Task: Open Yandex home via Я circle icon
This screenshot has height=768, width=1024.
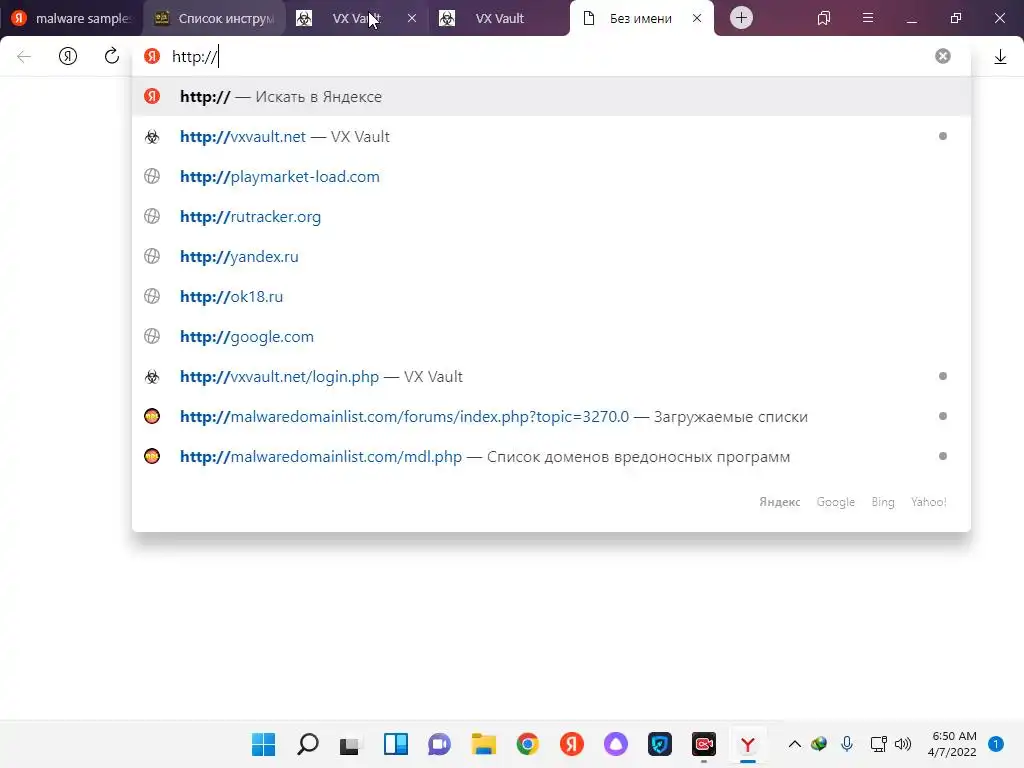Action: (x=68, y=57)
